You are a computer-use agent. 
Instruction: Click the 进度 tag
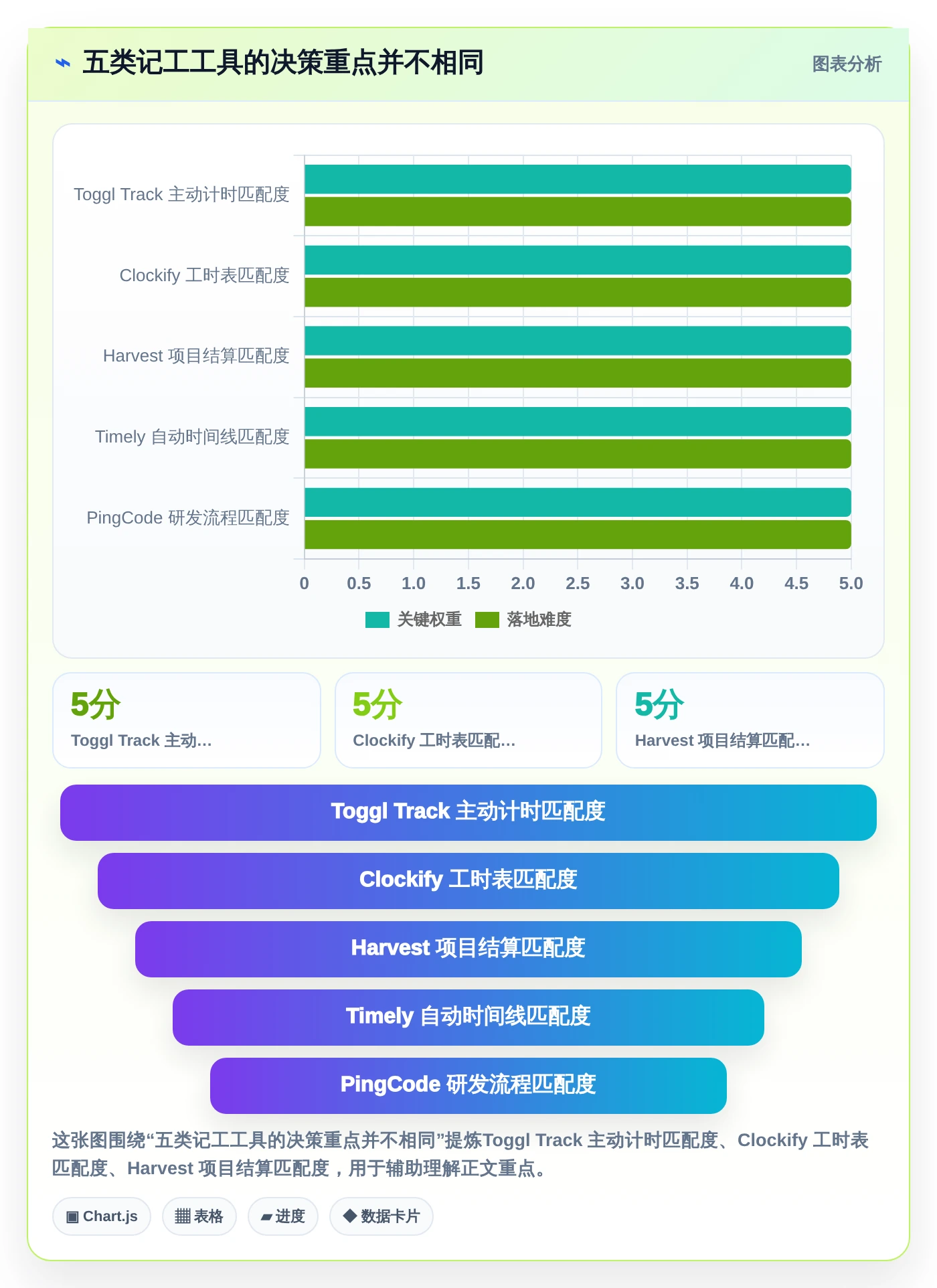click(283, 1216)
